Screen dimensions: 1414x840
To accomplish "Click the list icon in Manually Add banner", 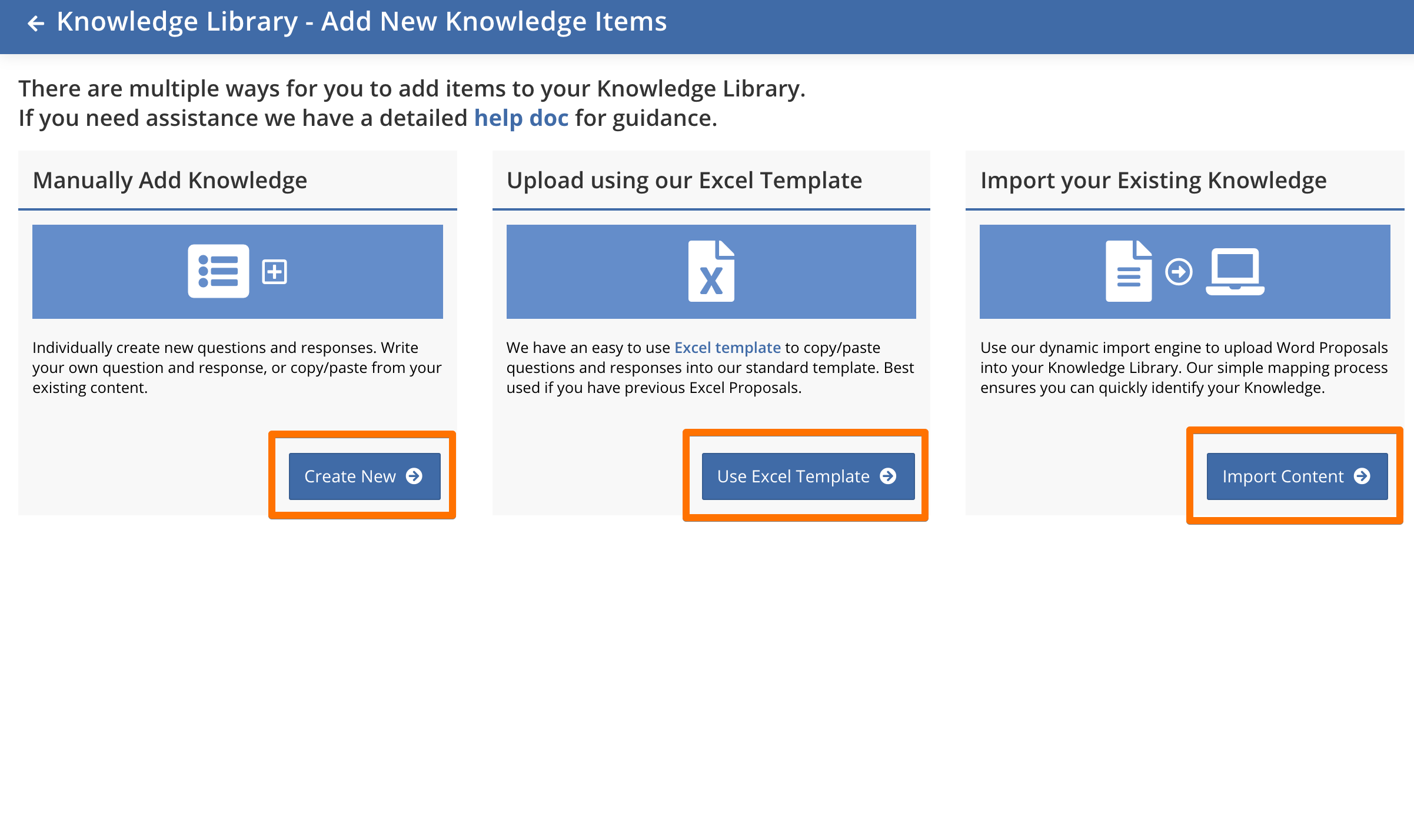I will [x=218, y=271].
